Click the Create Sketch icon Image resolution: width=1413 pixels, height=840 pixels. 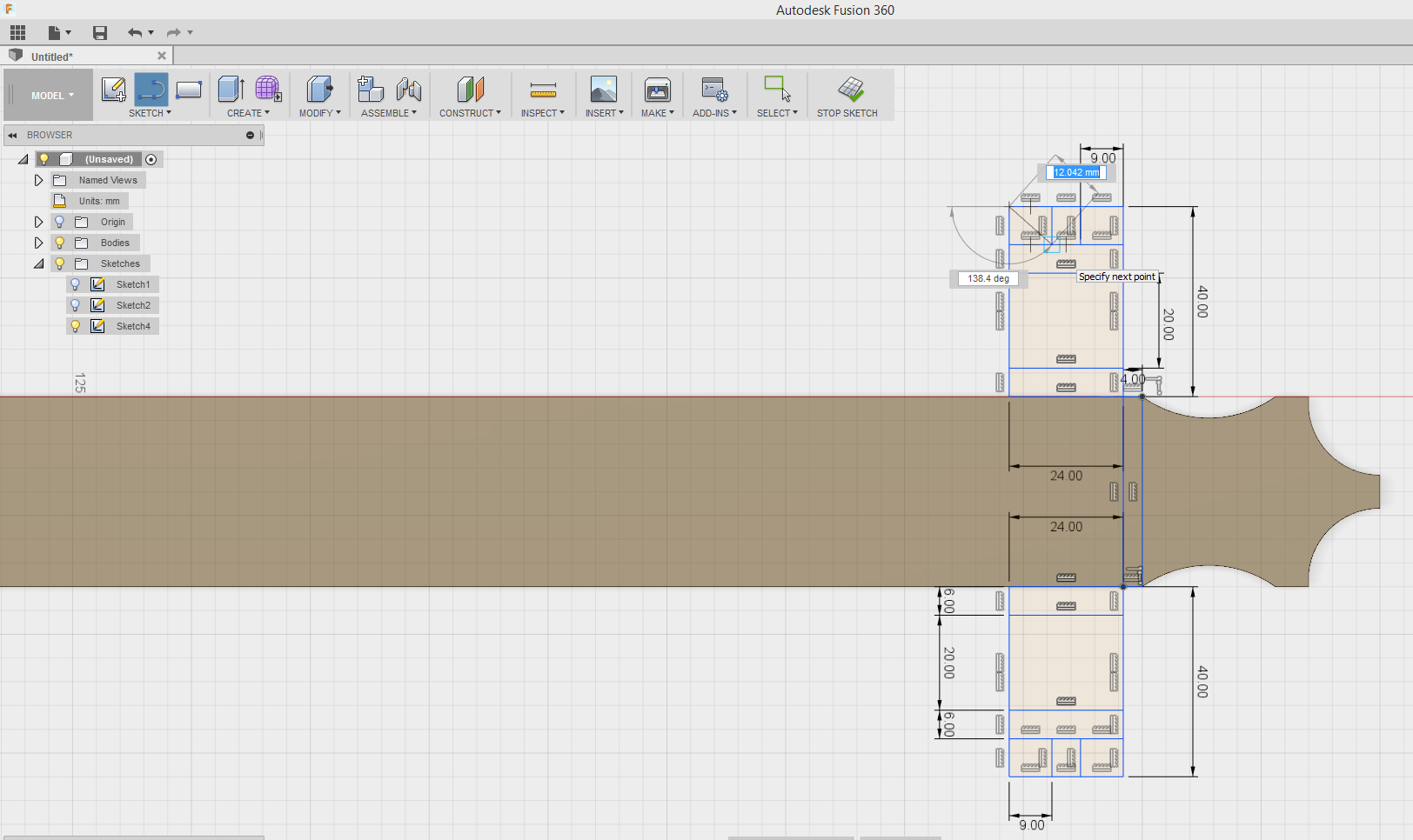(x=113, y=89)
